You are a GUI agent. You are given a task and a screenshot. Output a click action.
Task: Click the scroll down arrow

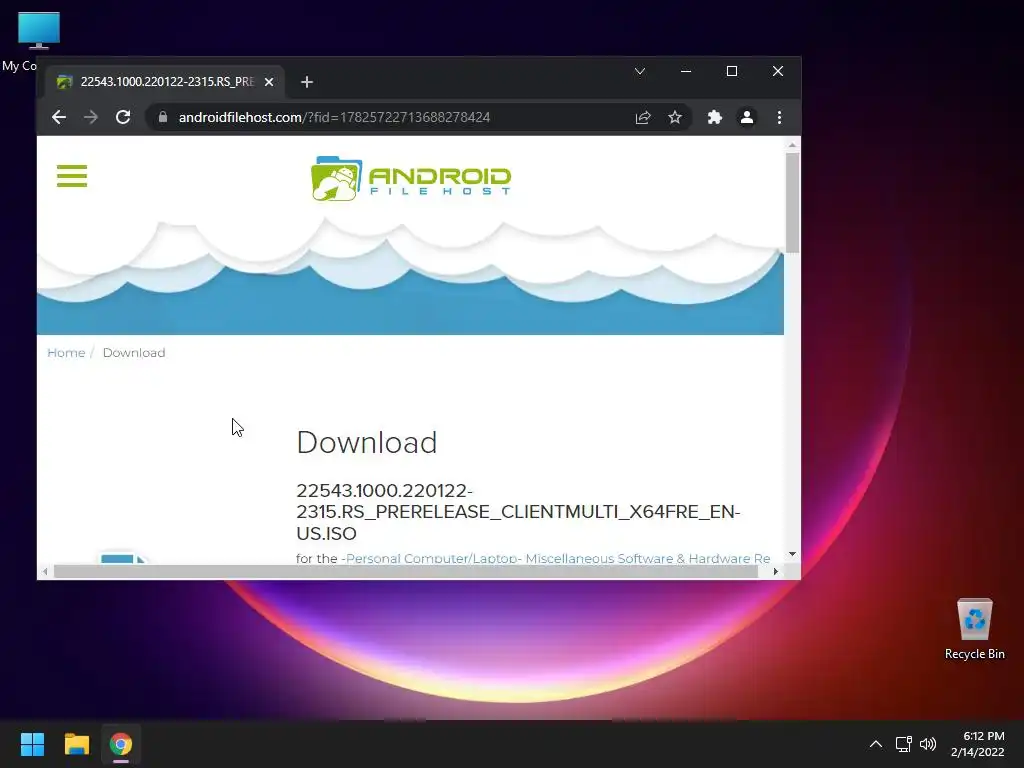[x=792, y=554]
